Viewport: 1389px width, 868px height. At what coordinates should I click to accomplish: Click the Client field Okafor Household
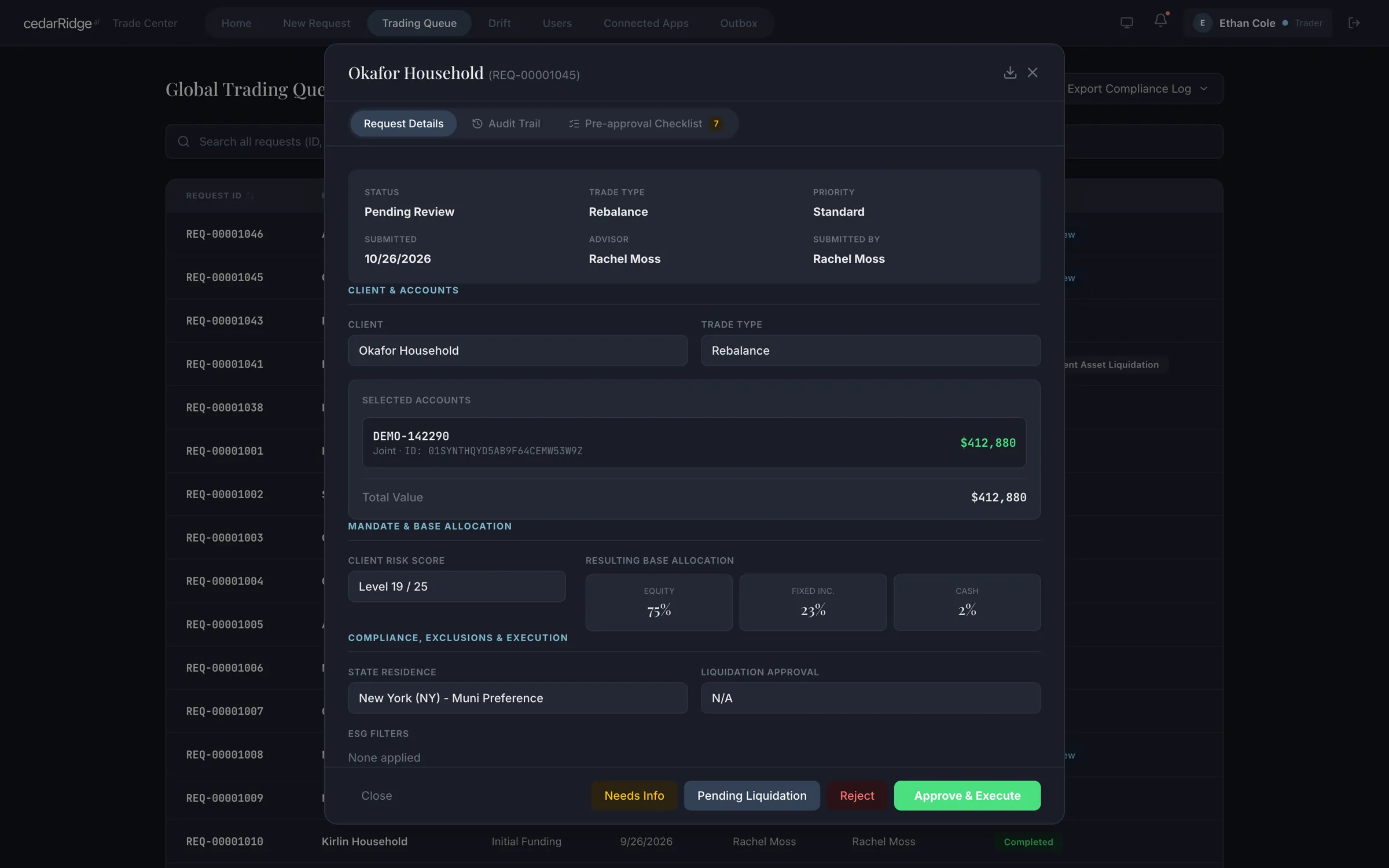click(517, 350)
